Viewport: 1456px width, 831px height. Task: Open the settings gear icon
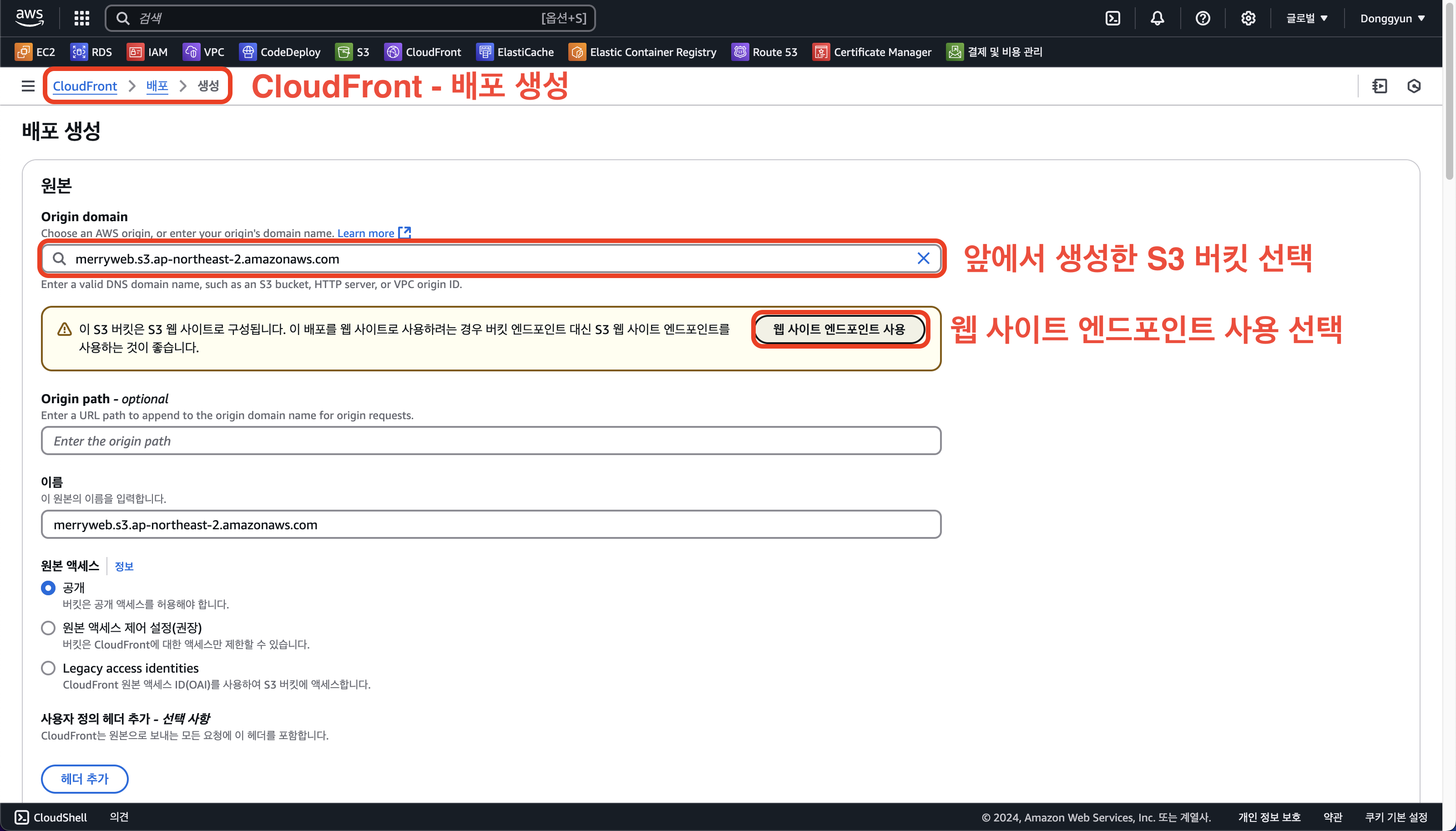[1248, 18]
